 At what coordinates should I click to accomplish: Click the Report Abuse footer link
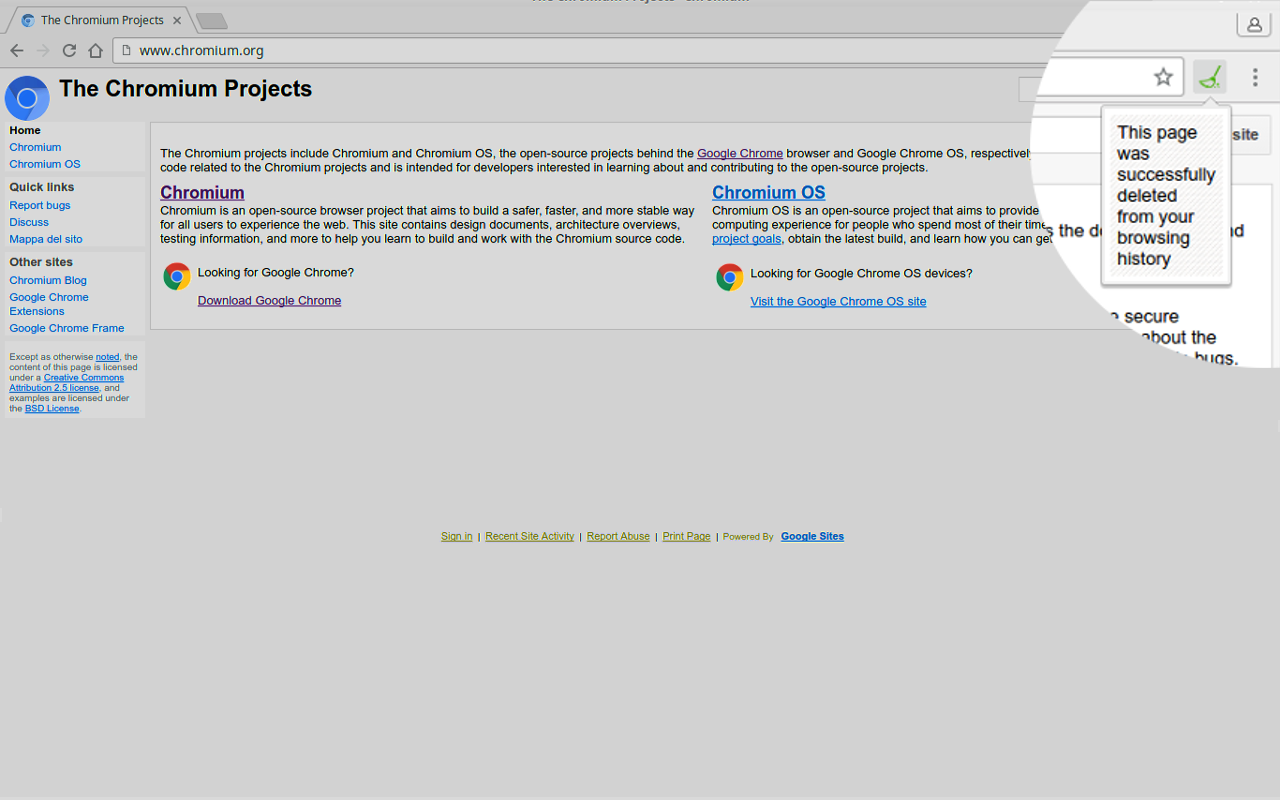pyautogui.click(x=618, y=536)
